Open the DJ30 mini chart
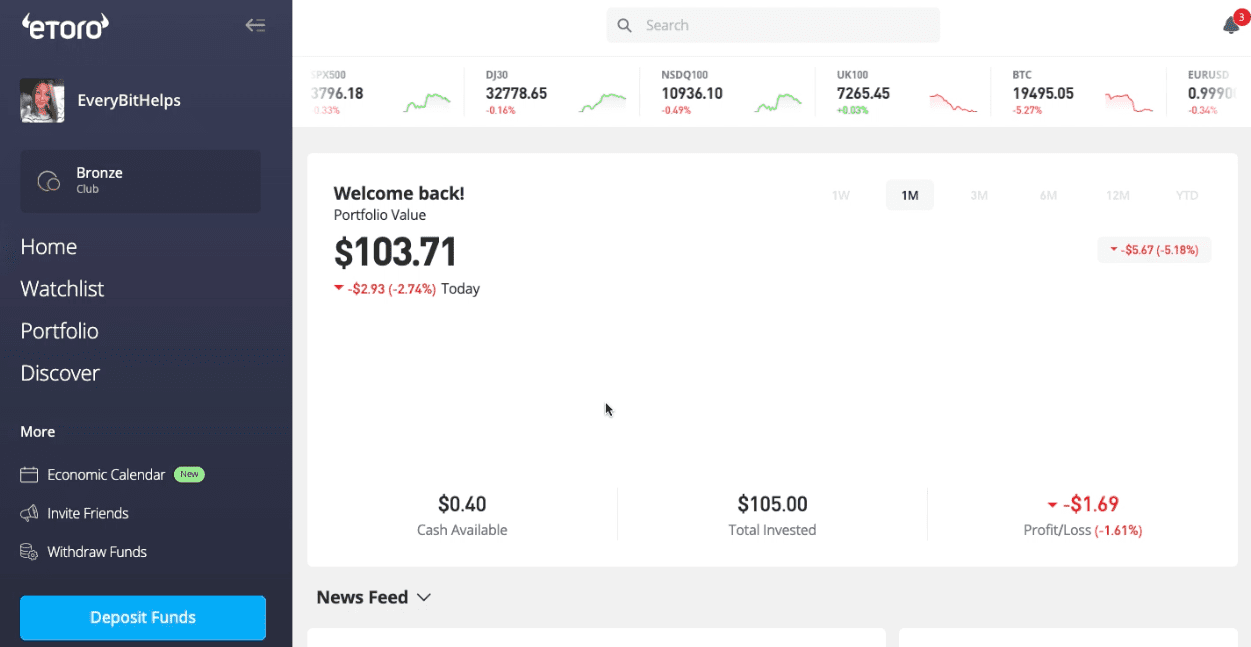 coord(602,102)
